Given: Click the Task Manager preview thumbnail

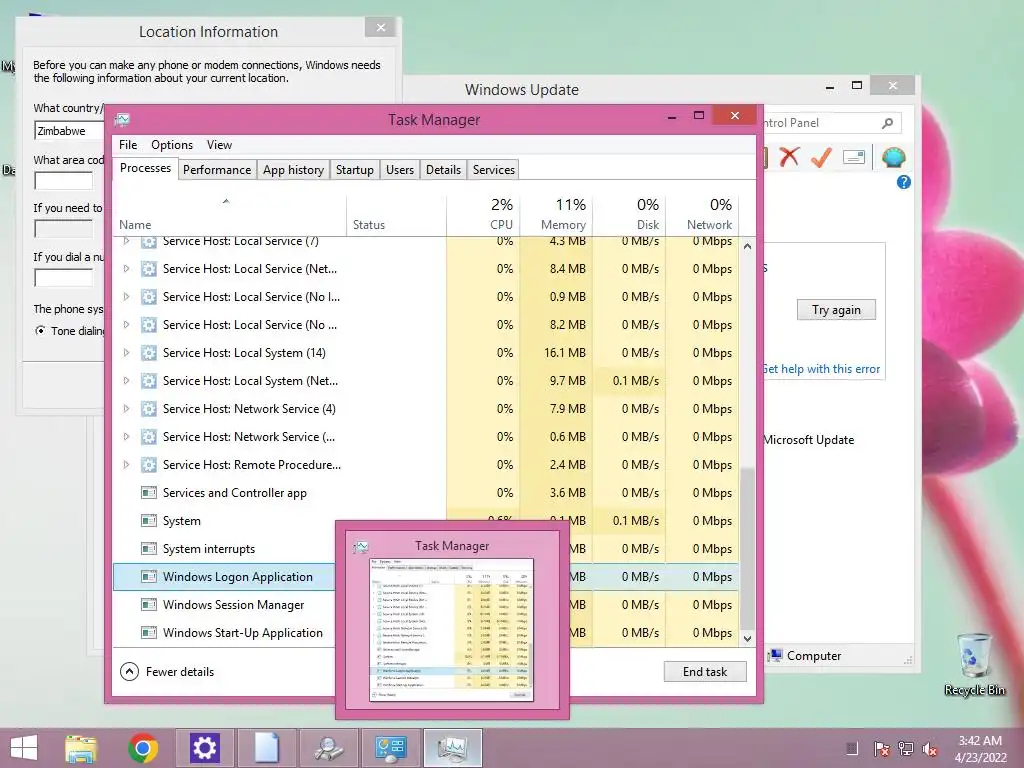Looking at the screenshot, I should point(452,630).
